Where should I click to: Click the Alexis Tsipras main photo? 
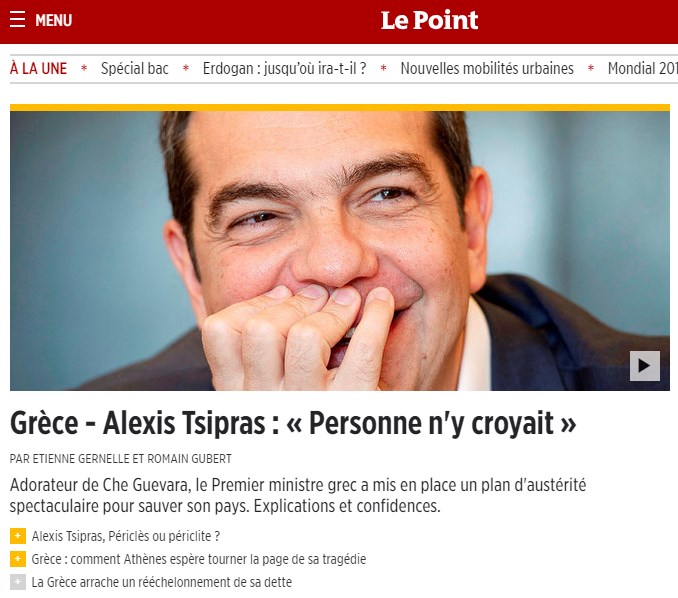click(x=339, y=251)
